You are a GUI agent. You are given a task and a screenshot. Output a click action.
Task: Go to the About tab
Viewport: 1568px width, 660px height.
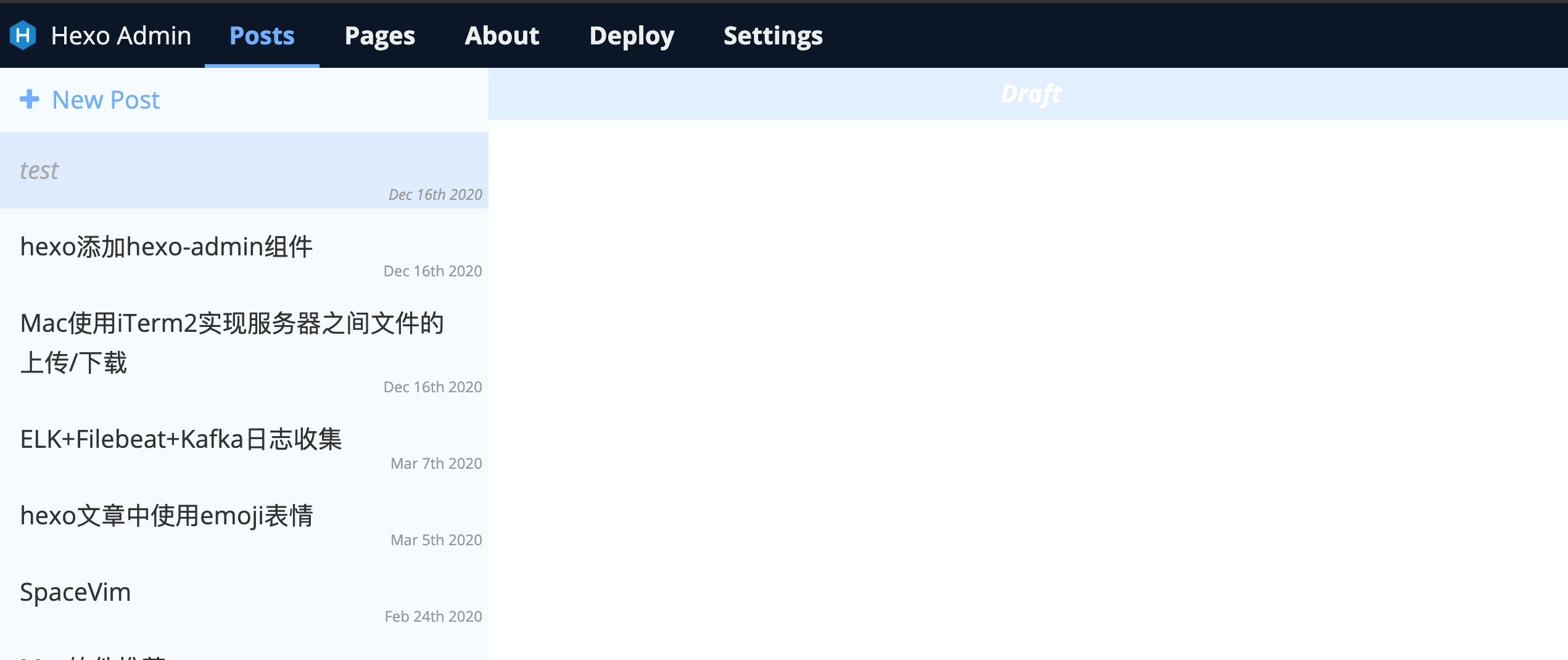[502, 36]
